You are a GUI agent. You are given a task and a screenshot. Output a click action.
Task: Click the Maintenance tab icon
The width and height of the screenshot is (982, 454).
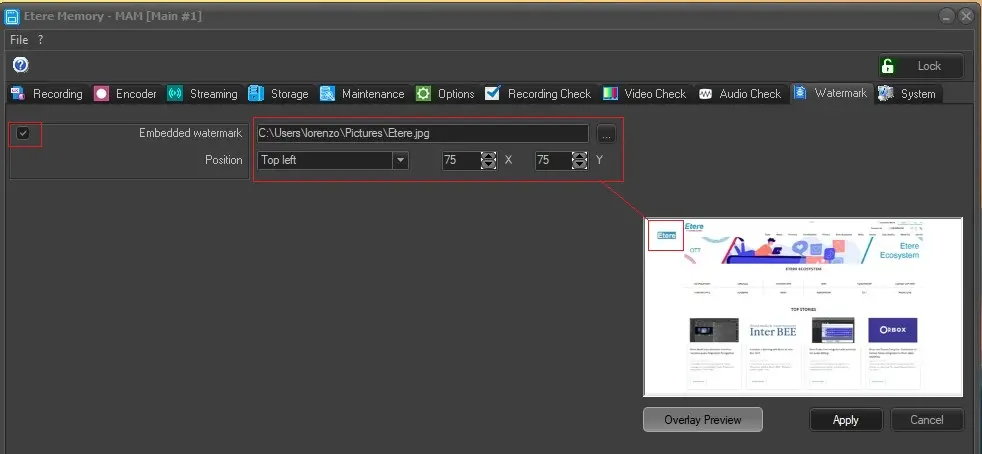tap(327, 94)
